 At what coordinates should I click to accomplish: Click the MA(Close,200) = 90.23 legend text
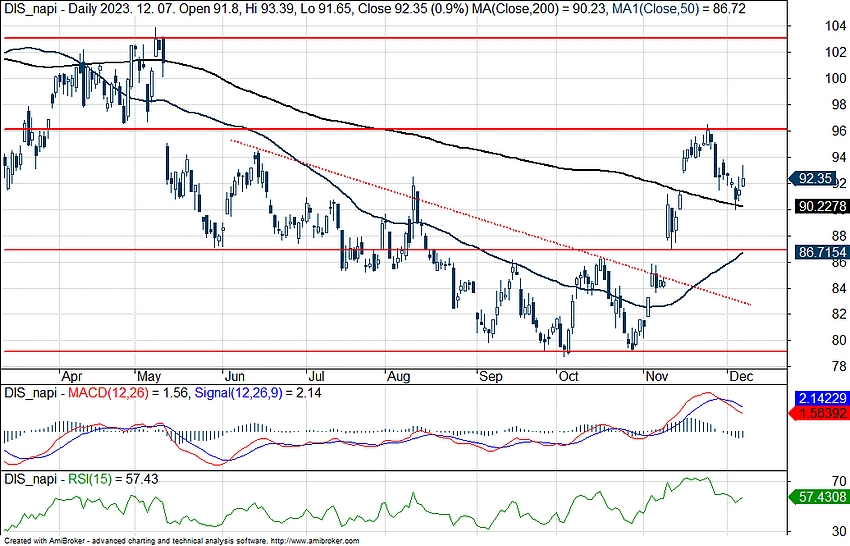538,9
